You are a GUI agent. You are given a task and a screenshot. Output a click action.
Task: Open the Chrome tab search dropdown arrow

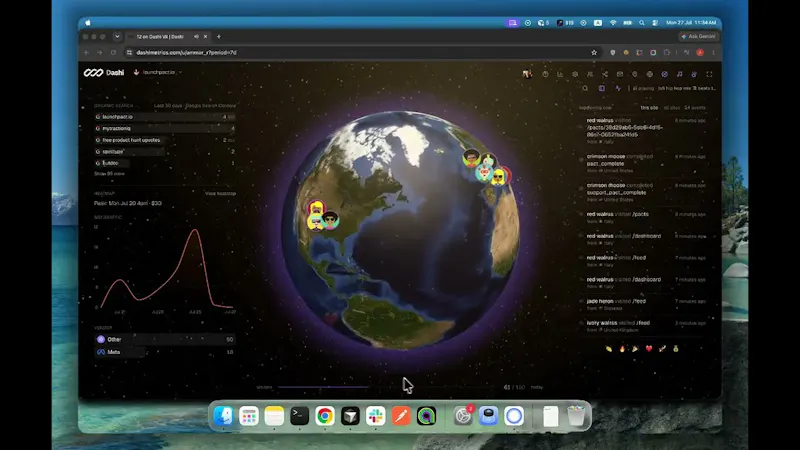[x=117, y=37]
